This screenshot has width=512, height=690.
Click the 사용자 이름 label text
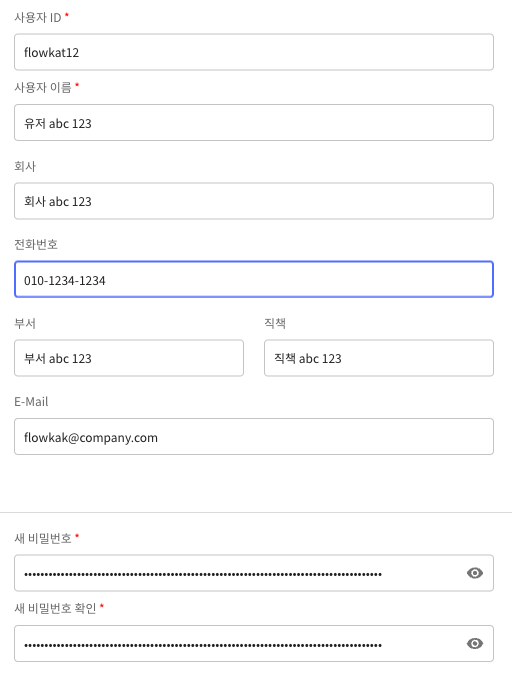point(43,88)
